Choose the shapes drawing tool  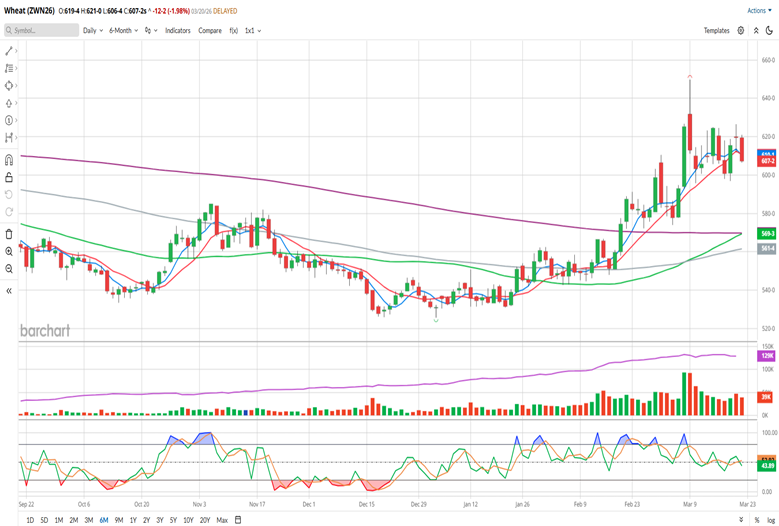(x=9, y=85)
